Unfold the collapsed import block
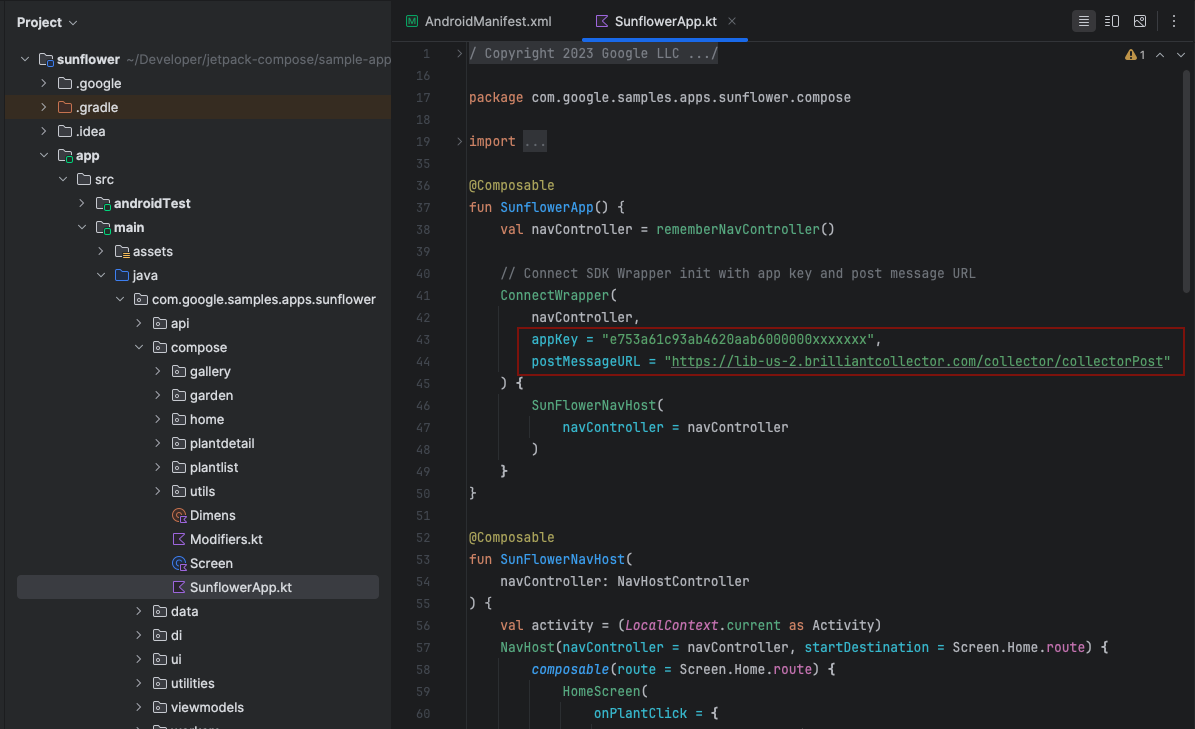 tap(459, 142)
